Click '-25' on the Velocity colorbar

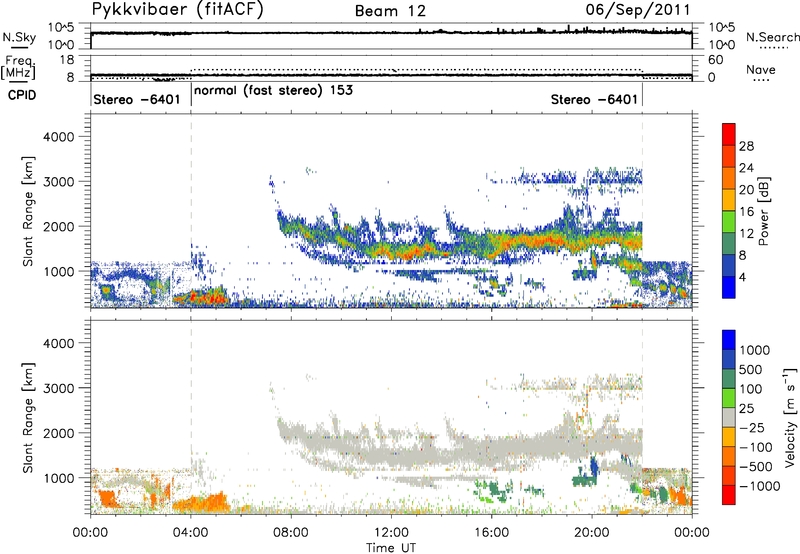[751, 427]
